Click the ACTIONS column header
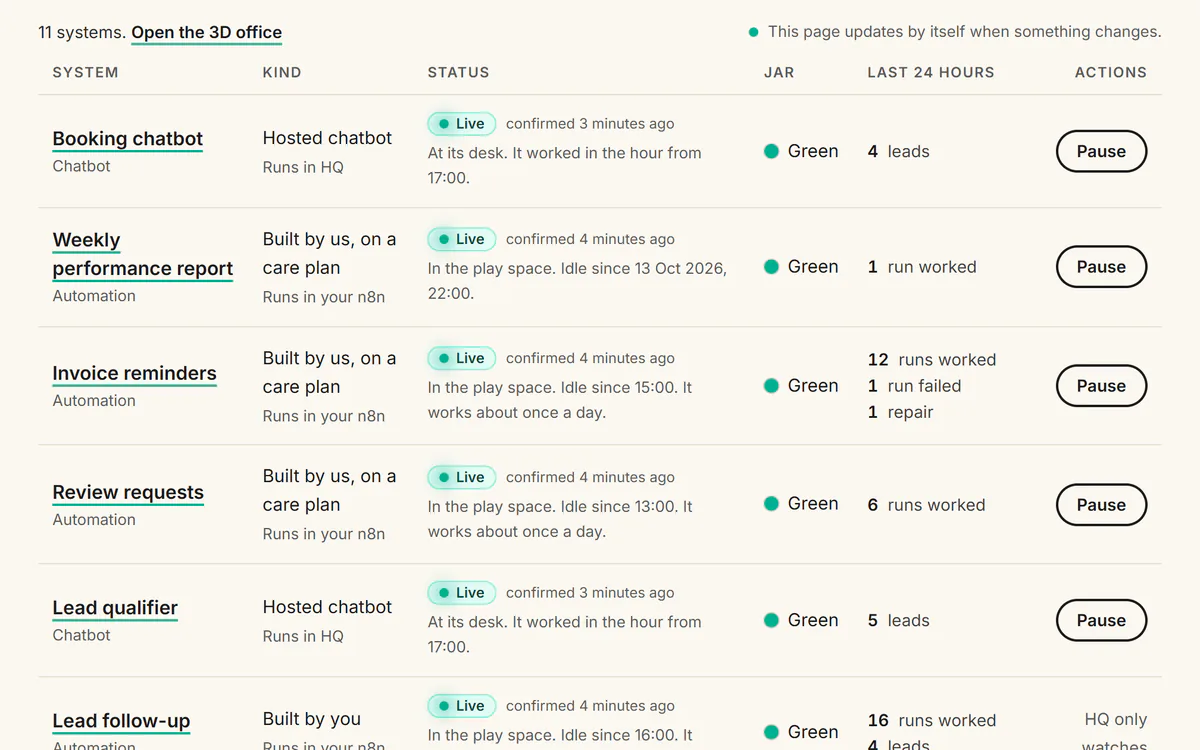Screen dimensions: 1200x750 point(1111,73)
